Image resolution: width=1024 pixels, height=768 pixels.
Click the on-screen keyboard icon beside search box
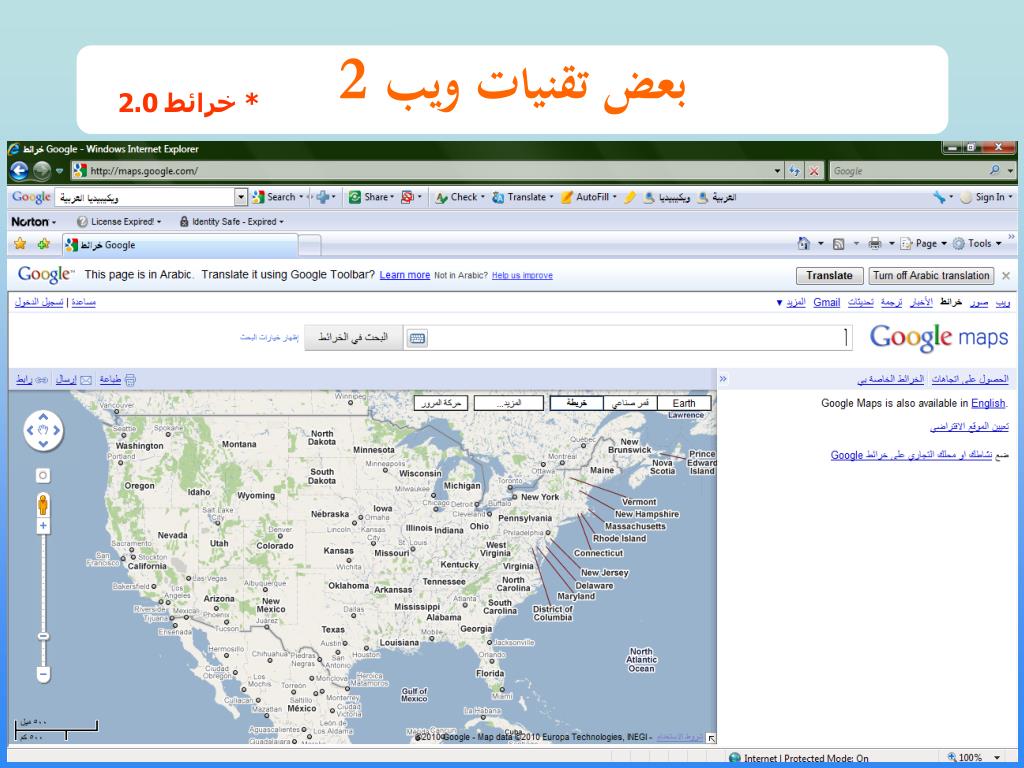pyautogui.click(x=417, y=338)
